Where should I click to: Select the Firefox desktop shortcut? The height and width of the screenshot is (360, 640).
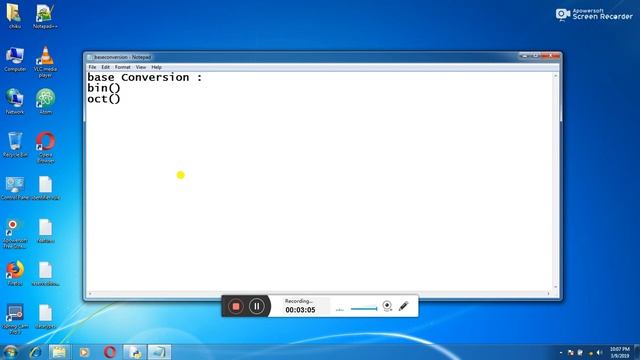[x=15, y=273]
